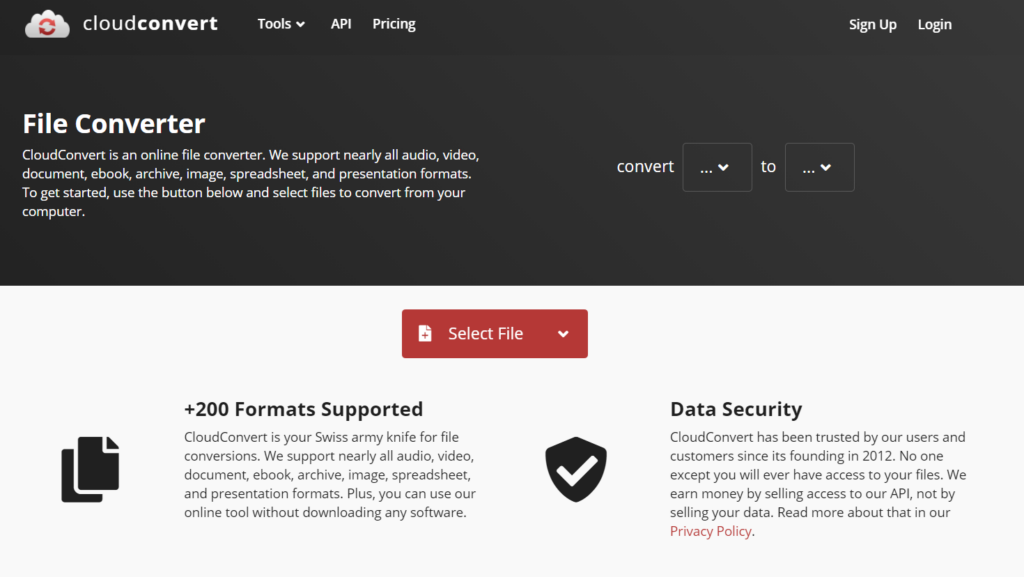Click the shield checkmark icon beside Data Security
Image resolution: width=1024 pixels, height=577 pixels.
576,469
